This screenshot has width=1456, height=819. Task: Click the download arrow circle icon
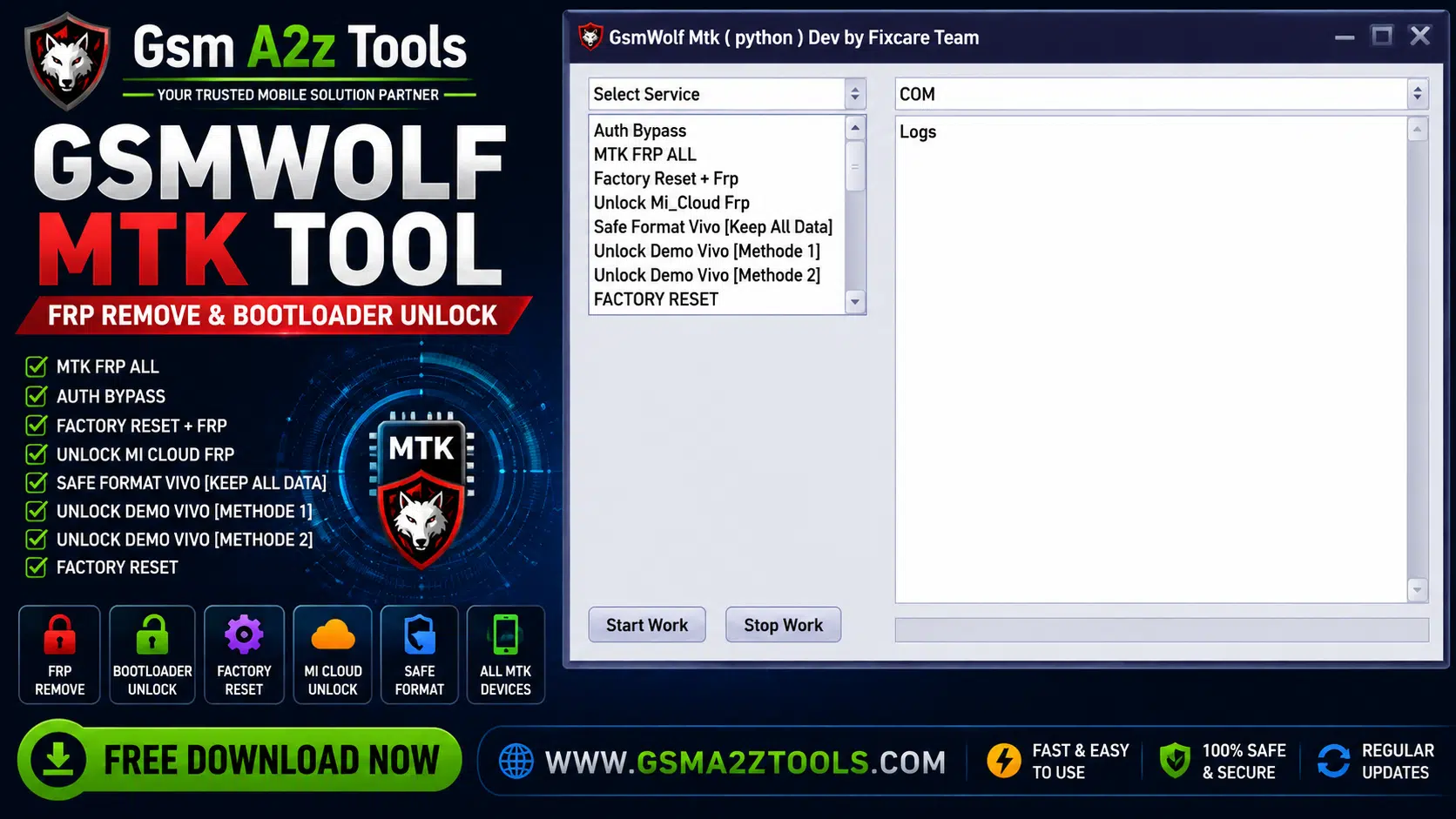[58, 760]
